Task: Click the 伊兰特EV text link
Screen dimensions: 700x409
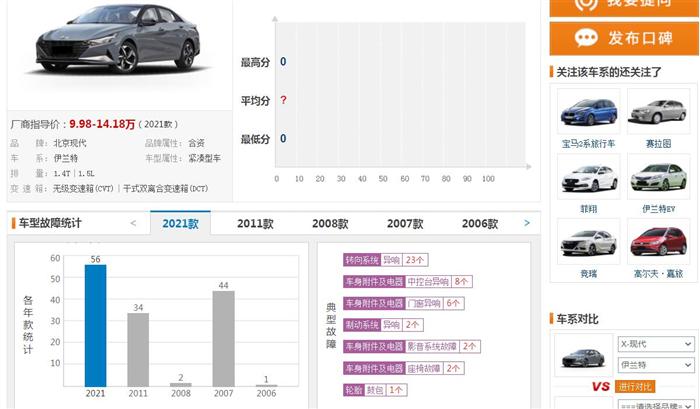Action: (658, 209)
